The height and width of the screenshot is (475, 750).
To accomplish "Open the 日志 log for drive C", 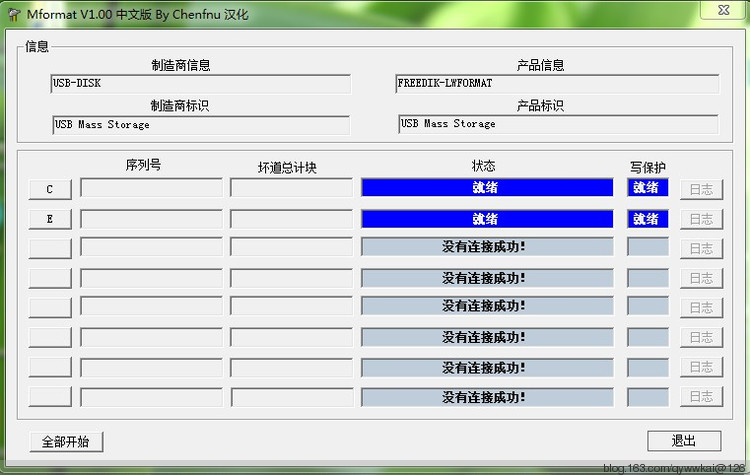I will (x=701, y=189).
